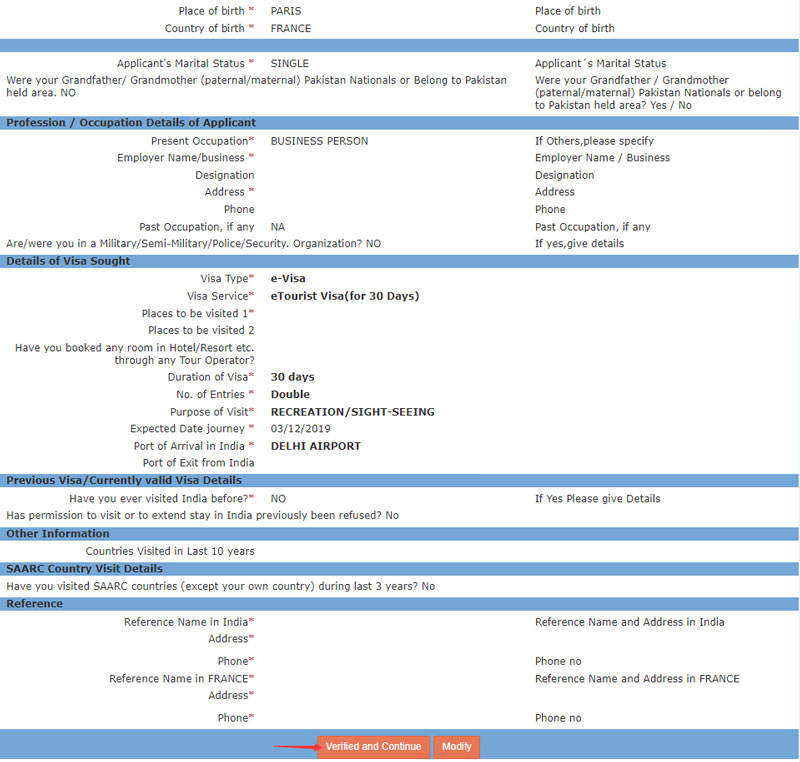
Task: Click the DELHI AIRPORT arrival port value
Action: (x=315, y=446)
